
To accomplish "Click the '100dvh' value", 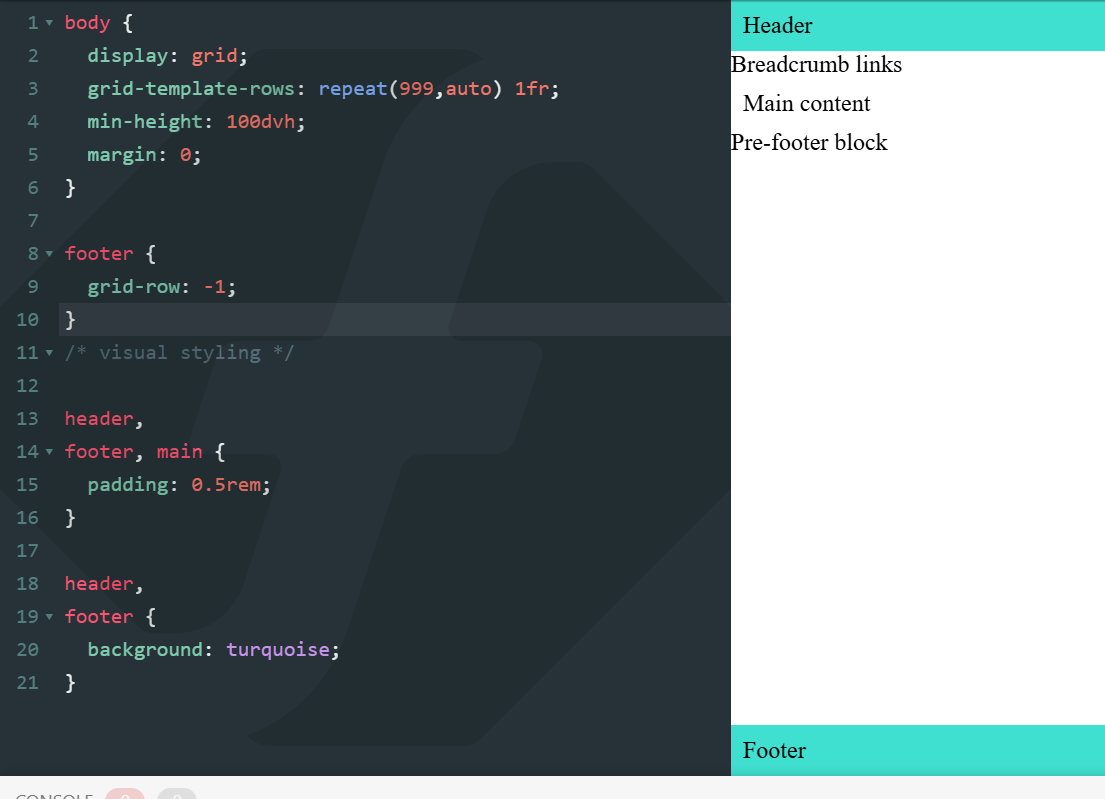I will point(261,122).
